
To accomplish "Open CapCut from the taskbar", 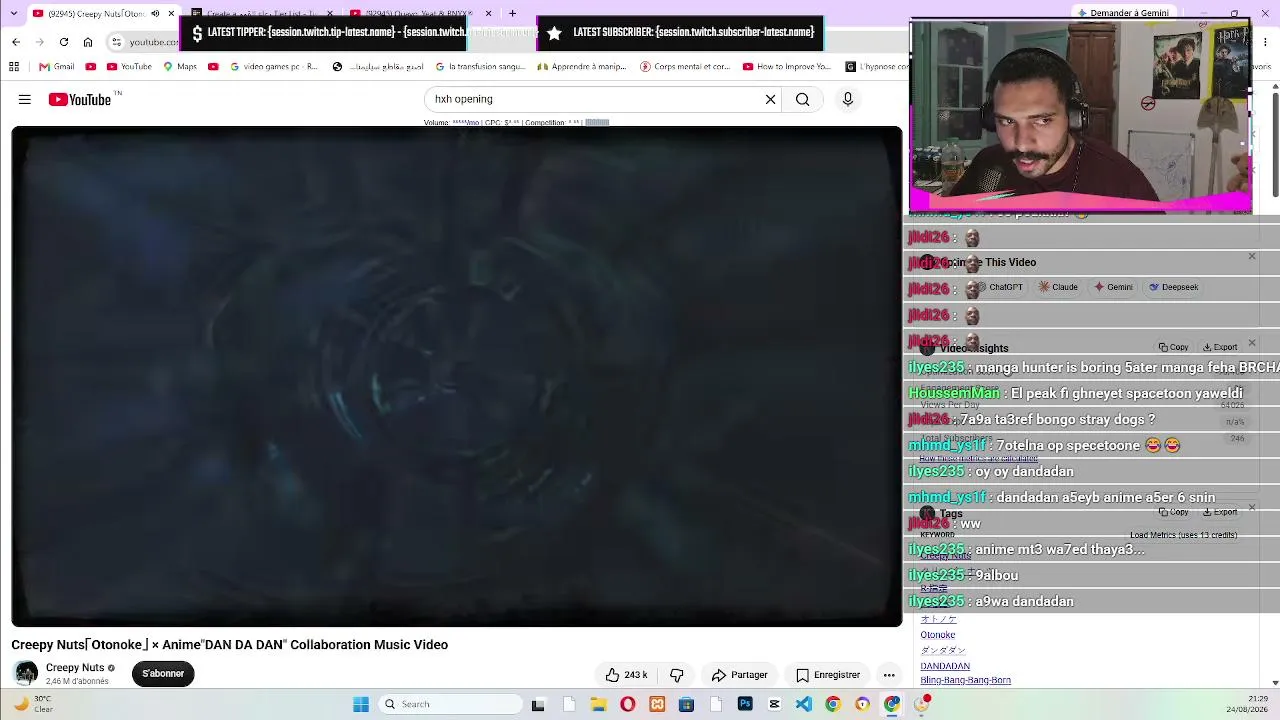I will click(x=774, y=704).
